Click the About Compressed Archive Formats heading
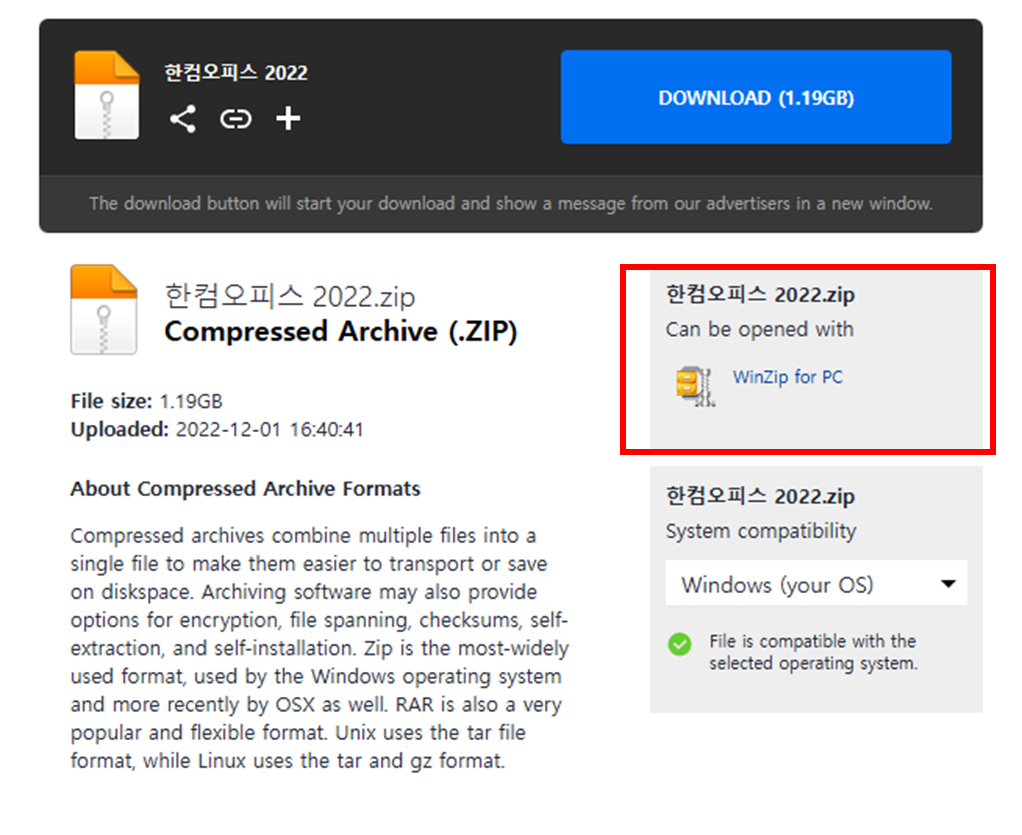The image size is (1022, 835). click(245, 489)
